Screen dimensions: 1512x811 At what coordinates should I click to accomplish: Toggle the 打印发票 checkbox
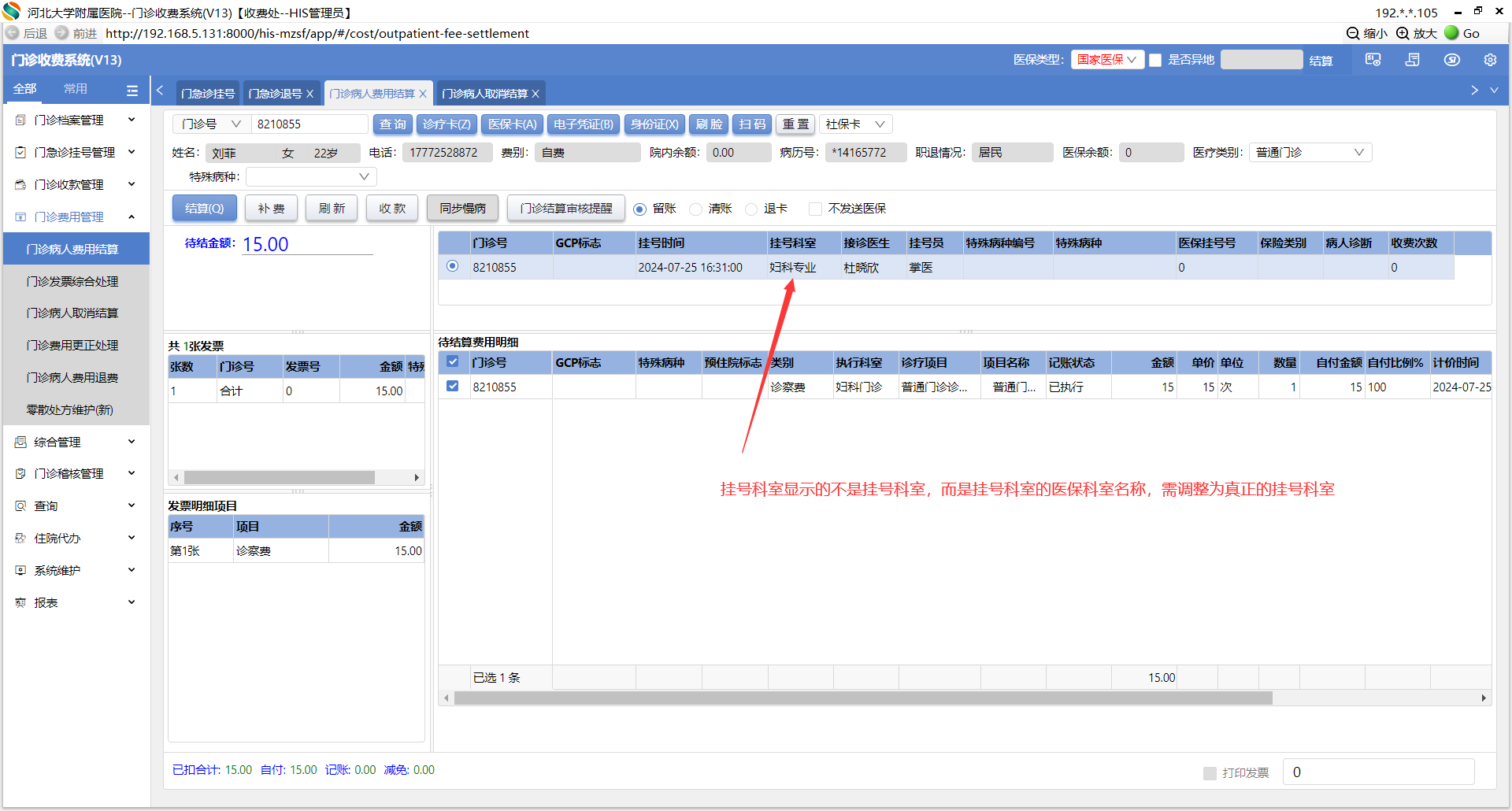click(x=1210, y=773)
